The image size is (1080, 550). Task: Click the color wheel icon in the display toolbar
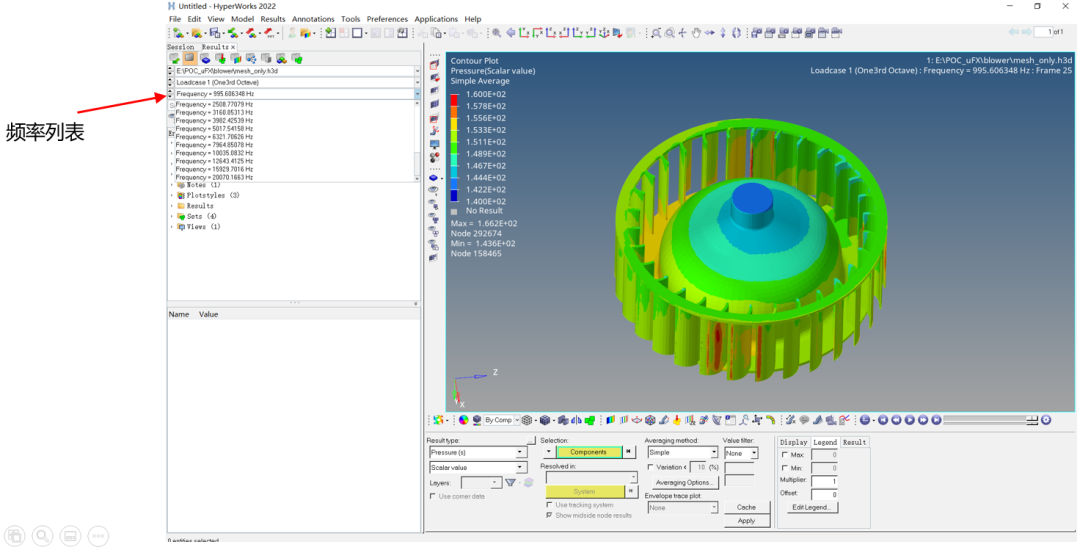tap(463, 420)
